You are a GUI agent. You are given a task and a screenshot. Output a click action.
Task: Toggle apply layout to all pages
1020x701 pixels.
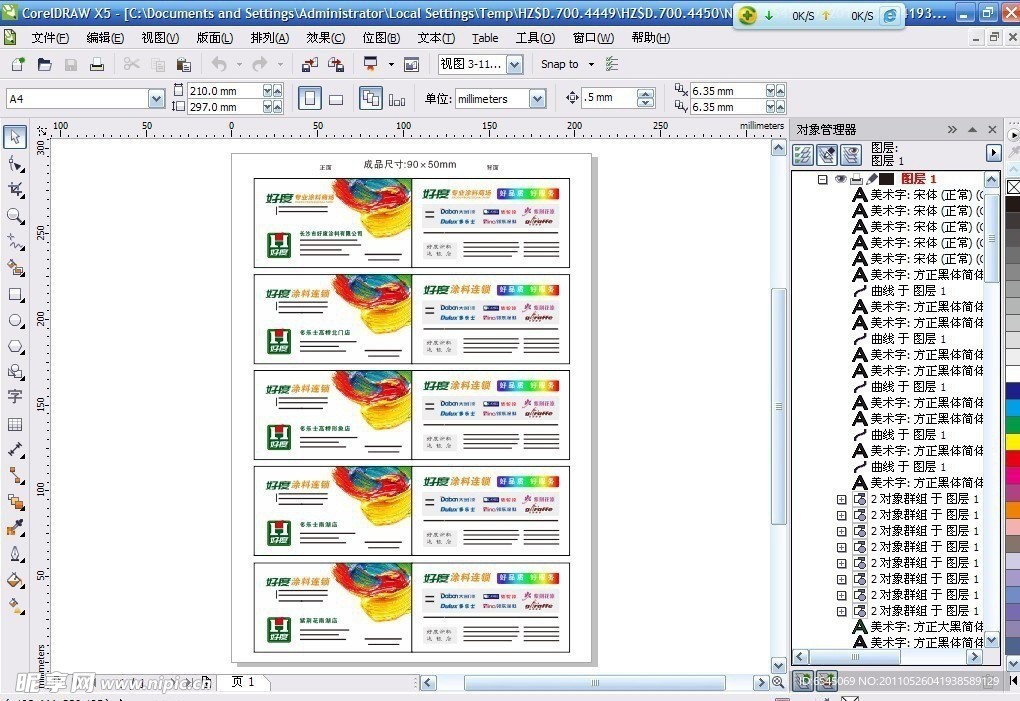(x=371, y=99)
